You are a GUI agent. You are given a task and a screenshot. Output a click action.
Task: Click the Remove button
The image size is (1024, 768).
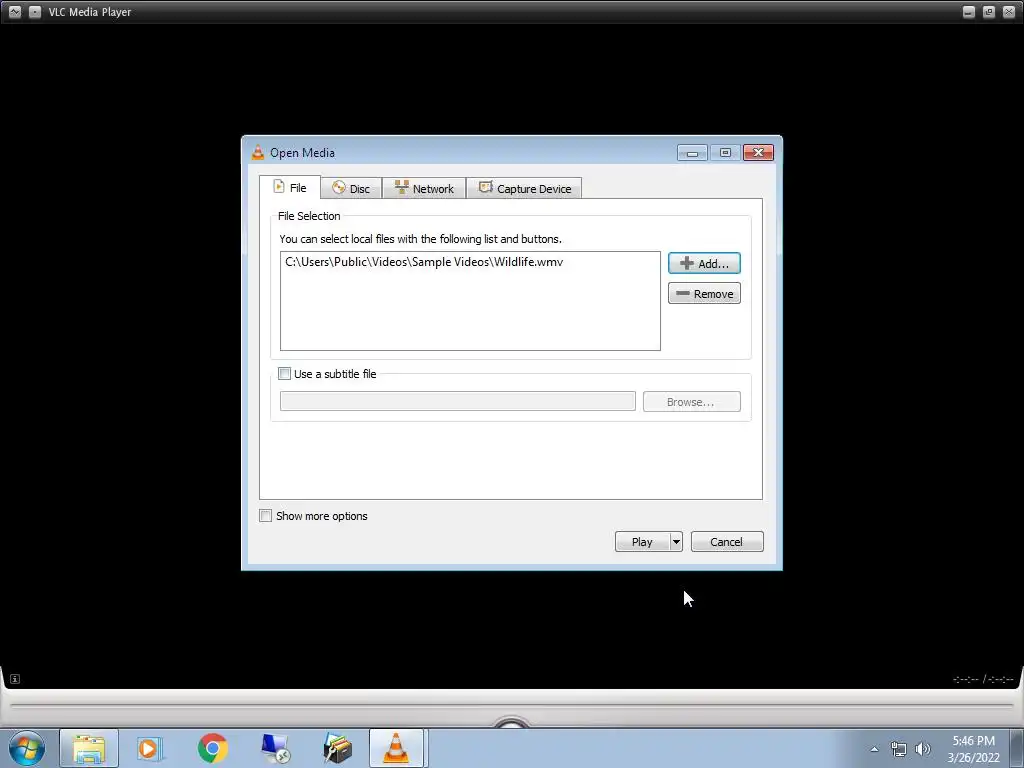pos(704,293)
